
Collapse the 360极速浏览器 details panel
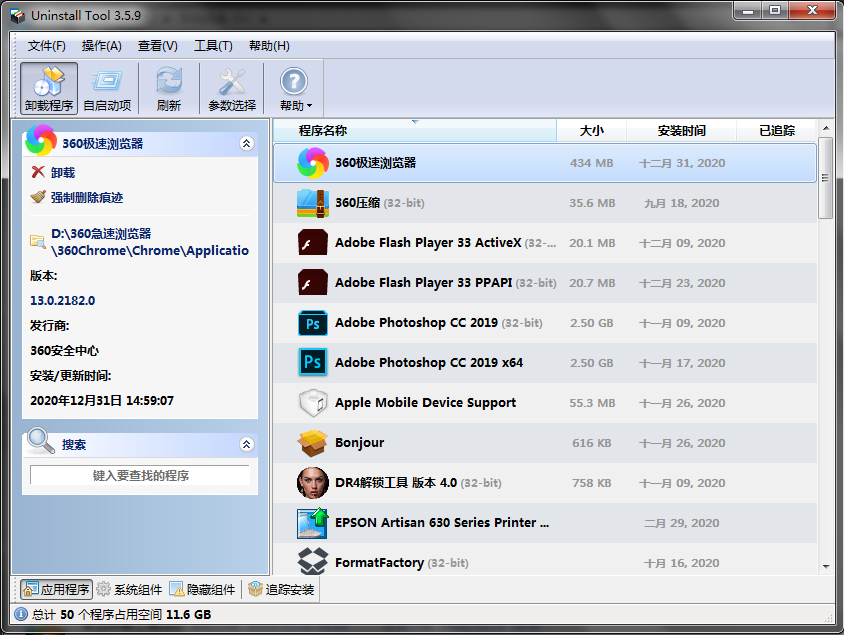pos(247,144)
